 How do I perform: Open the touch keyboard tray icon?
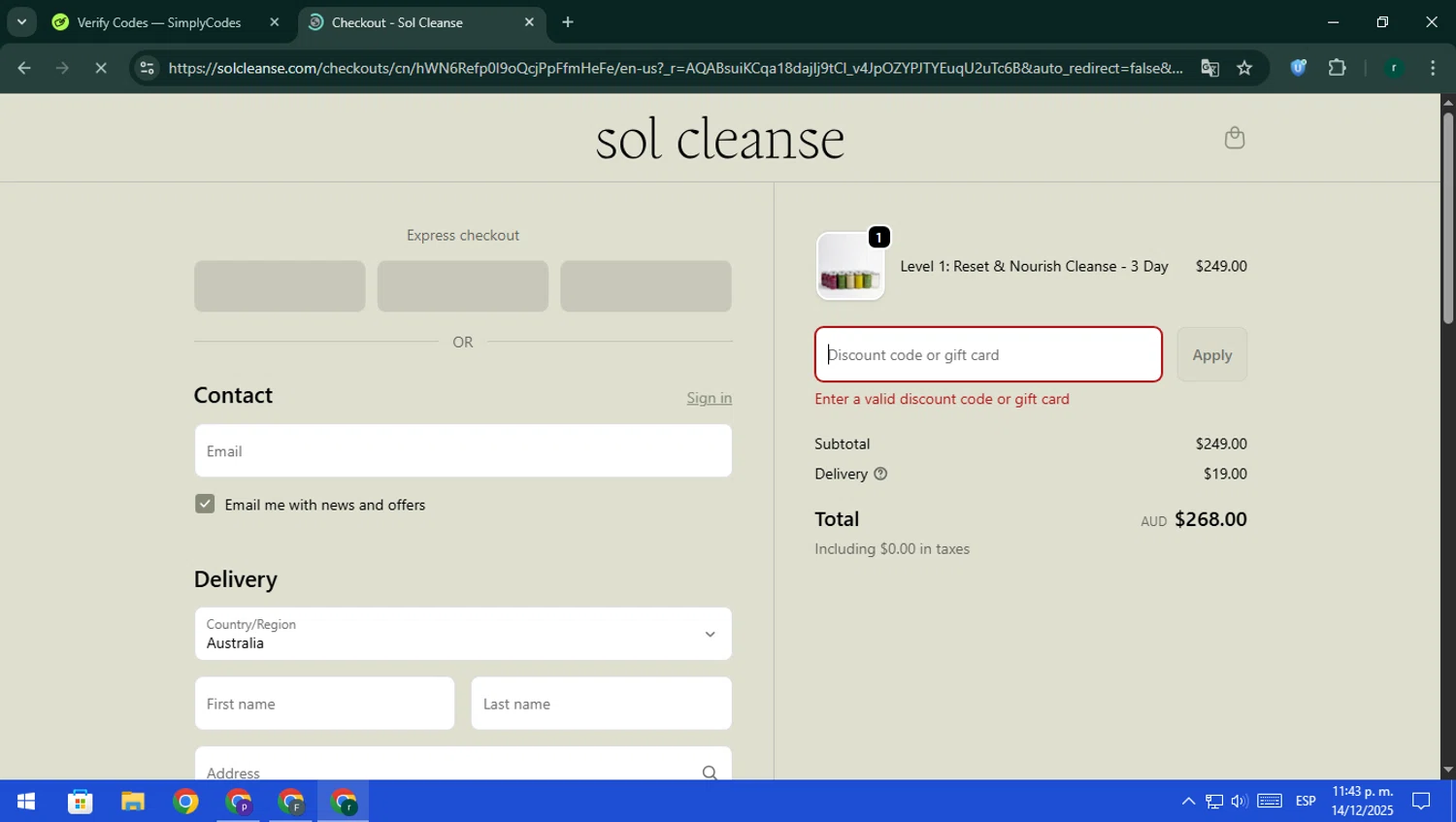pyautogui.click(x=1270, y=802)
